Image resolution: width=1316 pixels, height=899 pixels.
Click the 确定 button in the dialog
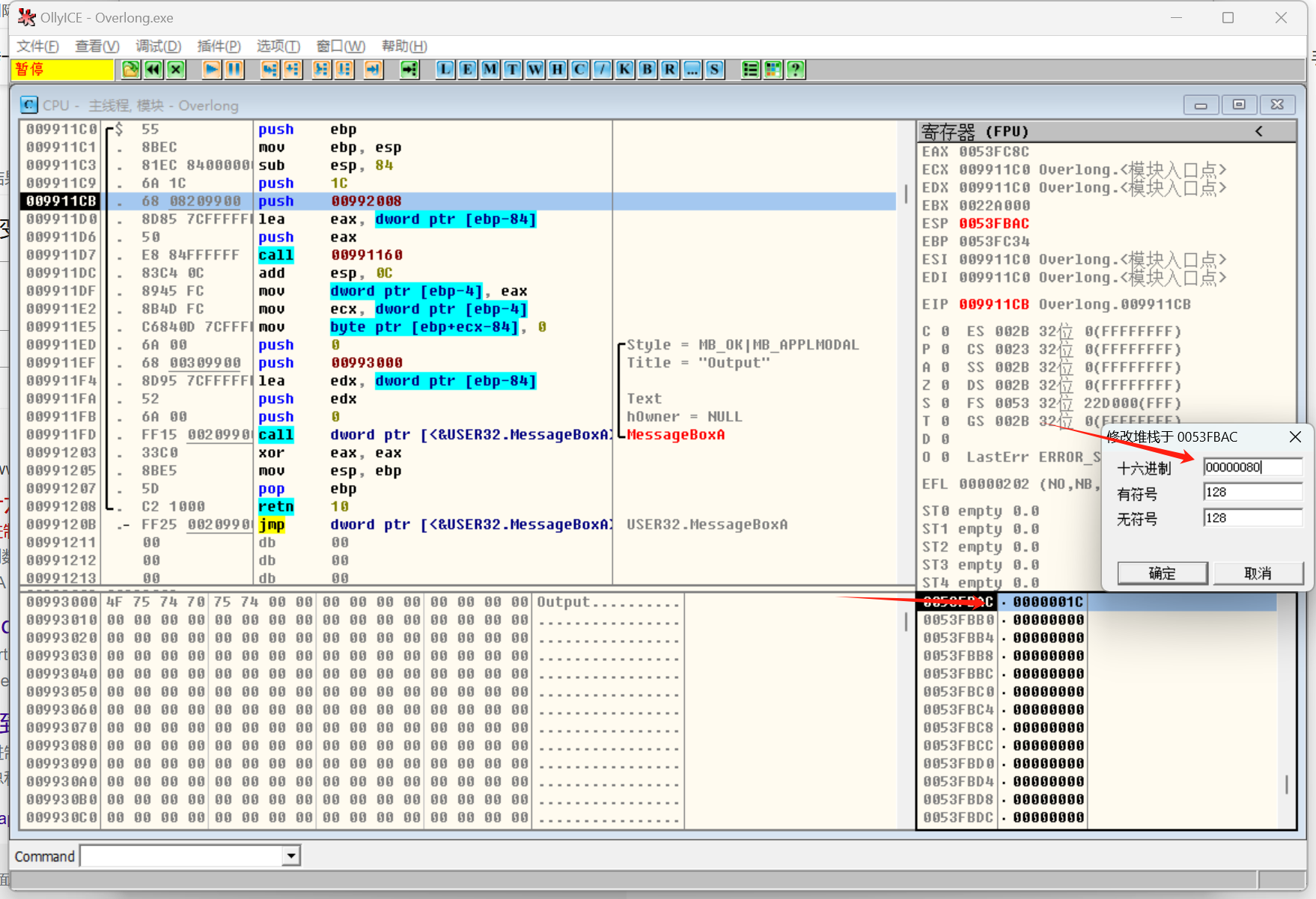tap(1162, 573)
